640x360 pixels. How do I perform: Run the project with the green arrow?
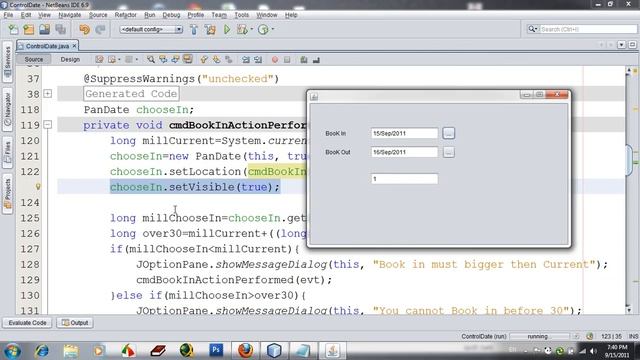tap(227, 29)
